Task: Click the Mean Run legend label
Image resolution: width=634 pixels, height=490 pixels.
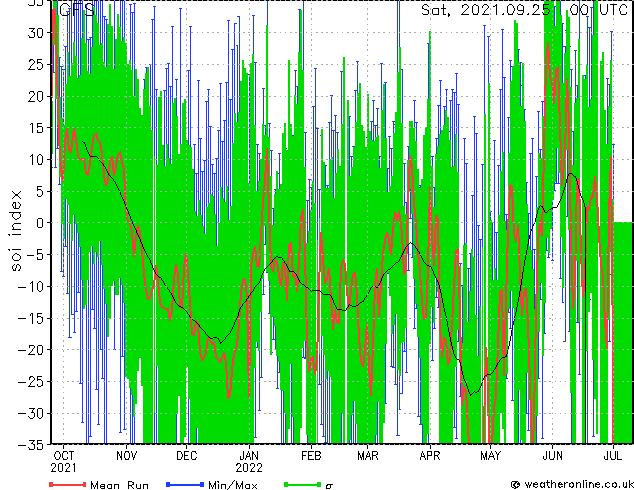Action: [120, 485]
